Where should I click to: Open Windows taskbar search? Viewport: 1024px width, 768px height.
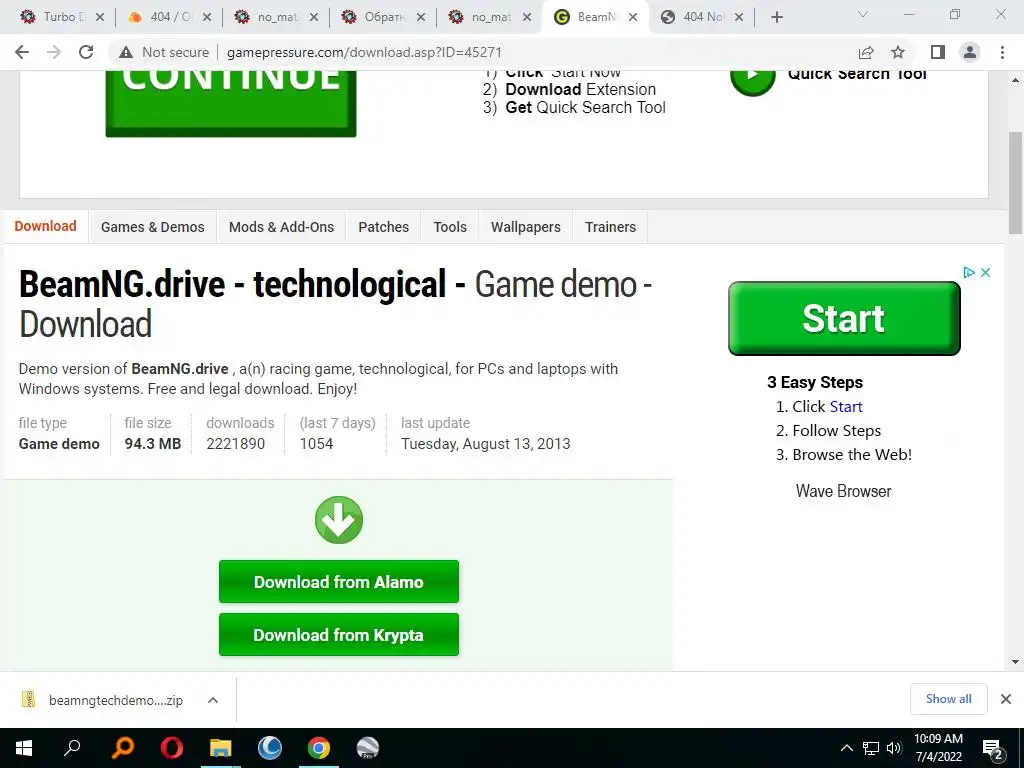tap(72, 748)
